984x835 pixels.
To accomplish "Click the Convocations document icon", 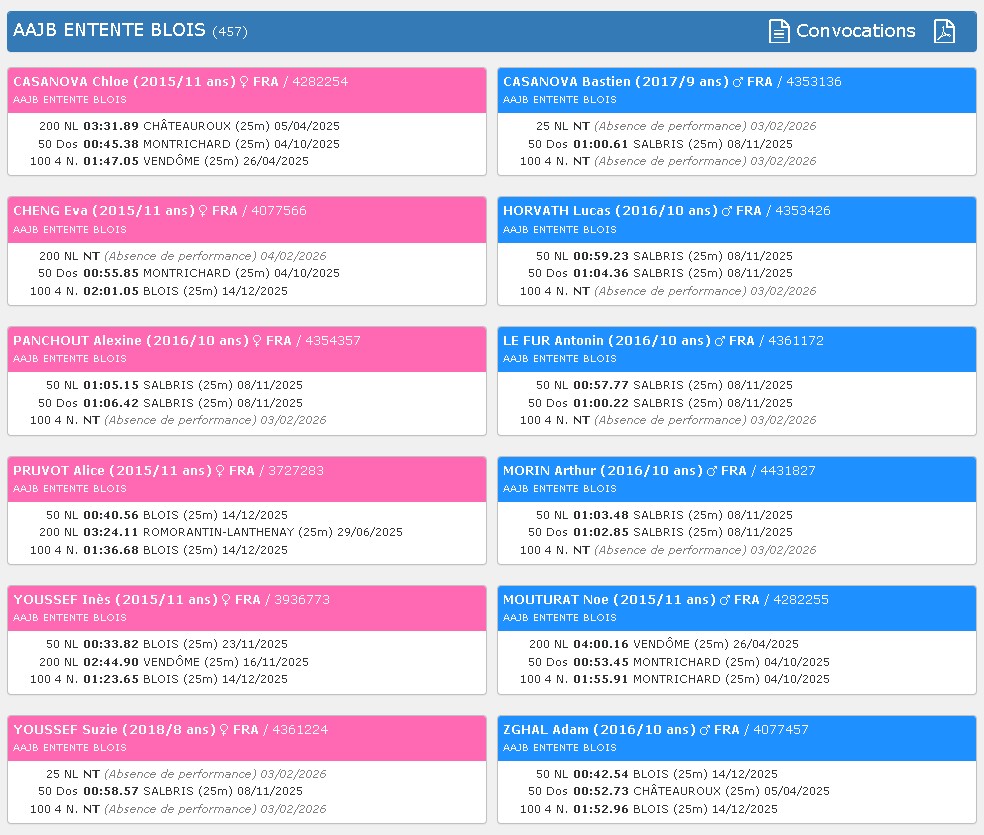I will pos(779,31).
